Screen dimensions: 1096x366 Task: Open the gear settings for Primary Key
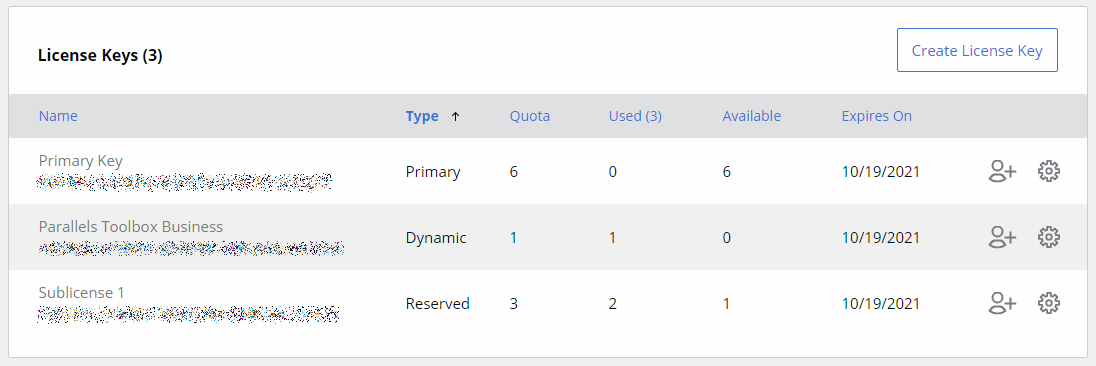[1048, 171]
